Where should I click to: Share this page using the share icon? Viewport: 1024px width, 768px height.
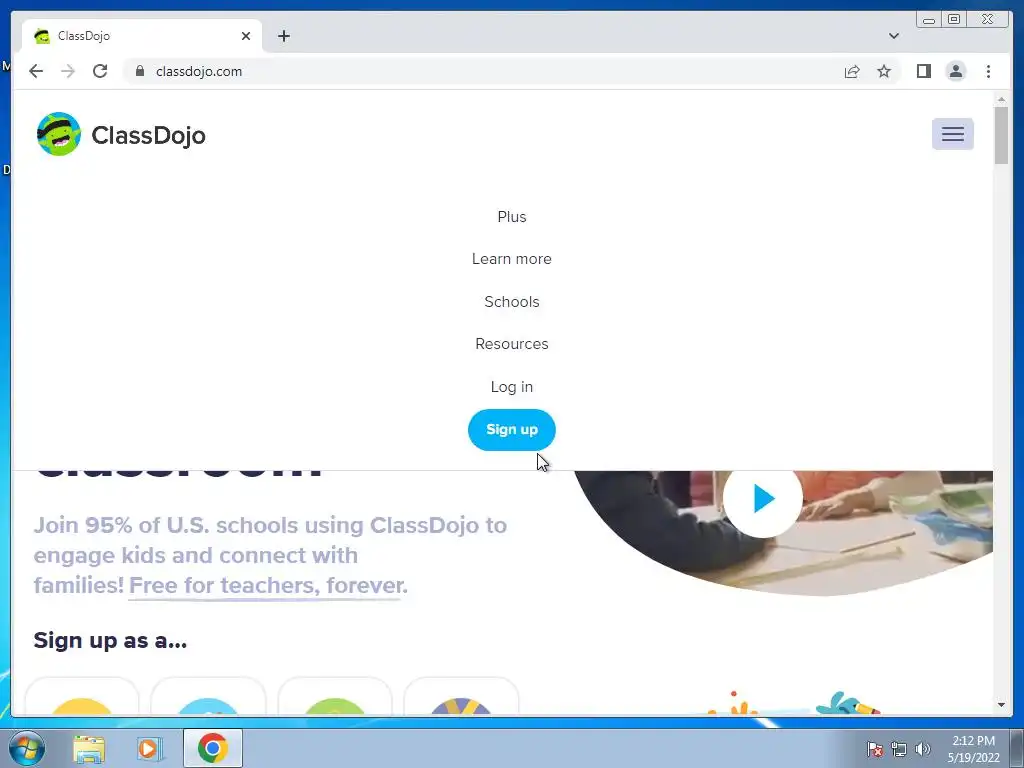[x=852, y=71]
